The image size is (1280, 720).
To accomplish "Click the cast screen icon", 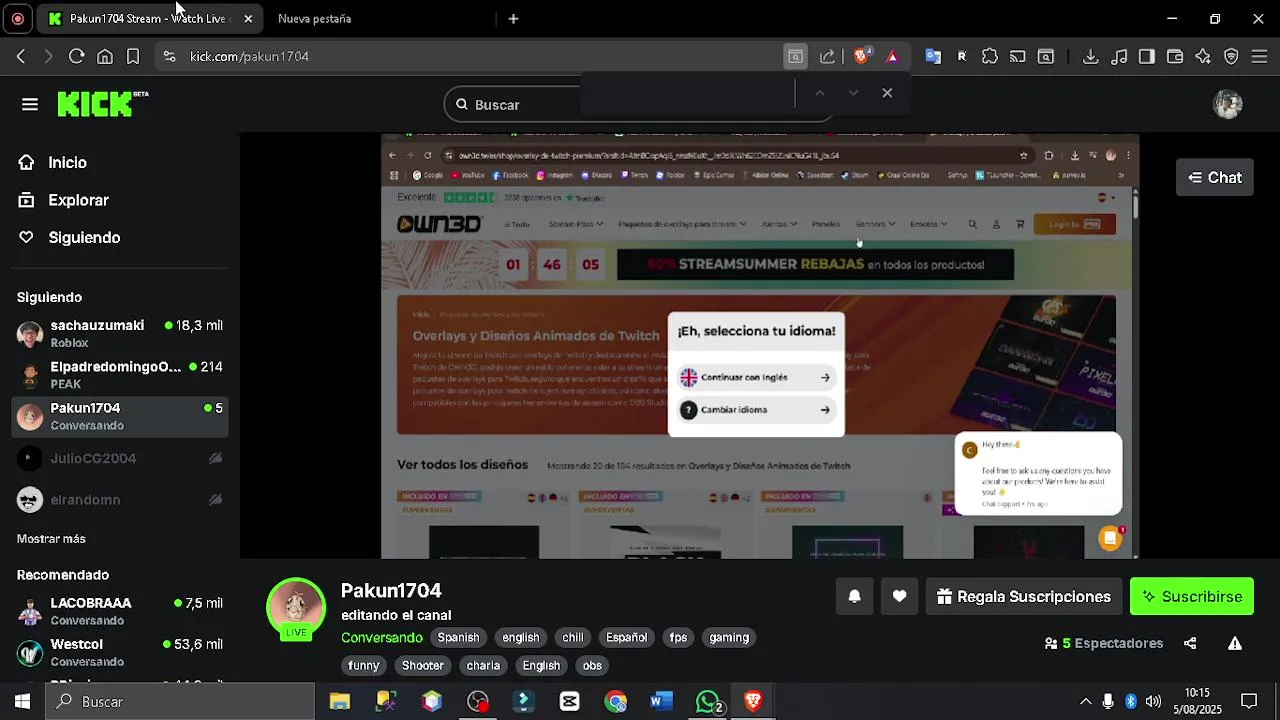I will 1017,57.
